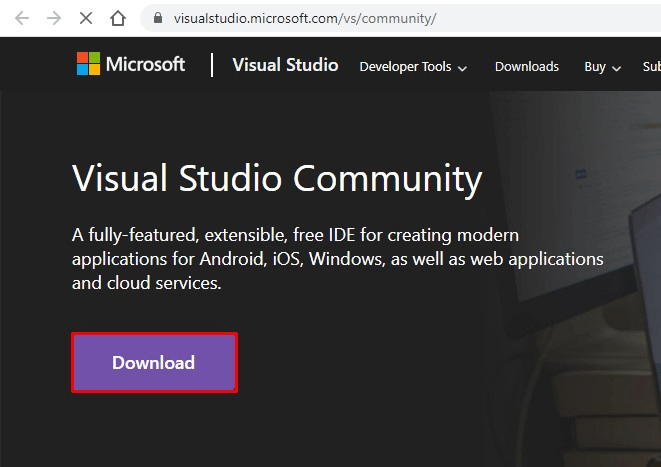
Task: Click the browser forward arrow
Action: [x=54, y=18]
